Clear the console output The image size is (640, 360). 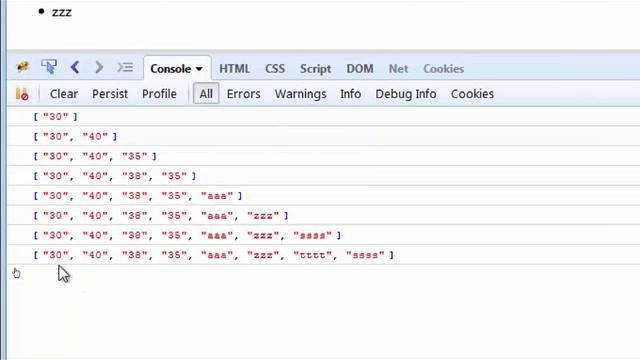click(x=64, y=94)
